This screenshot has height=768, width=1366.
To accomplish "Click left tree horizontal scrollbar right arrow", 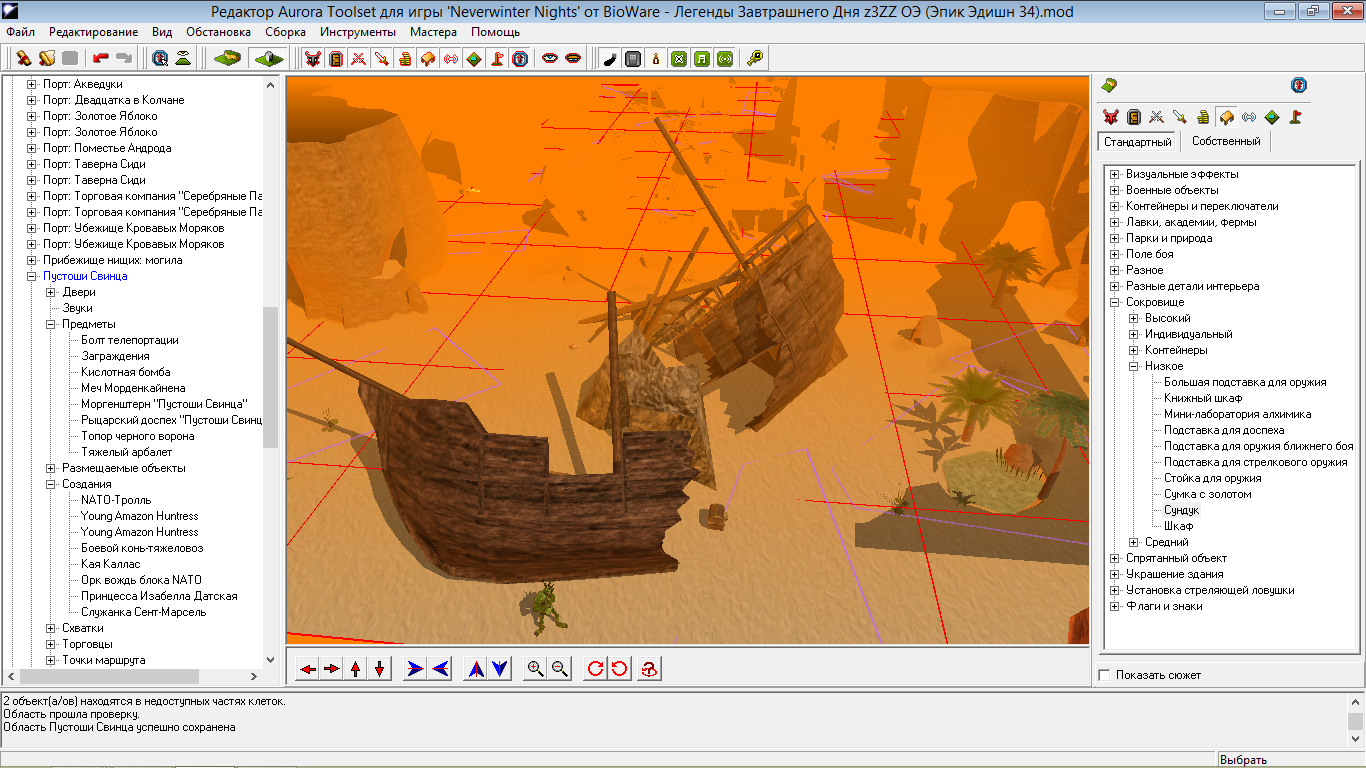I will (x=255, y=676).
